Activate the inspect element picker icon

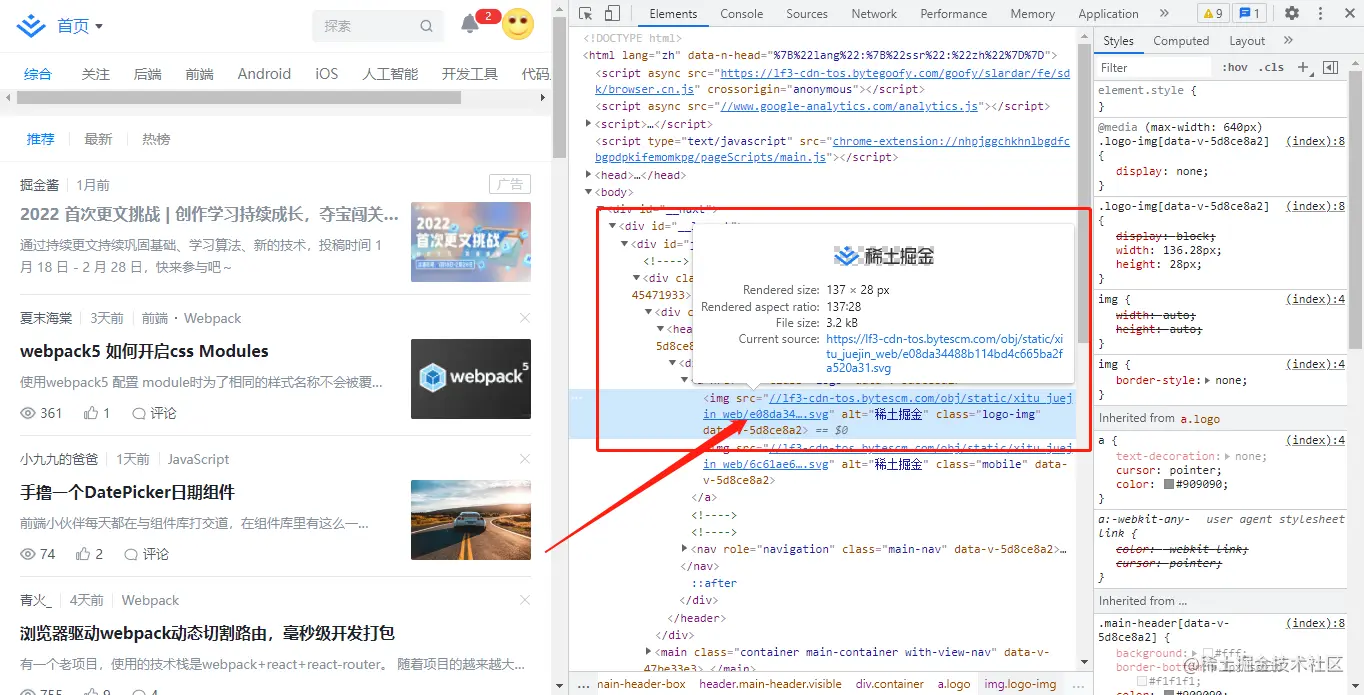(x=586, y=13)
